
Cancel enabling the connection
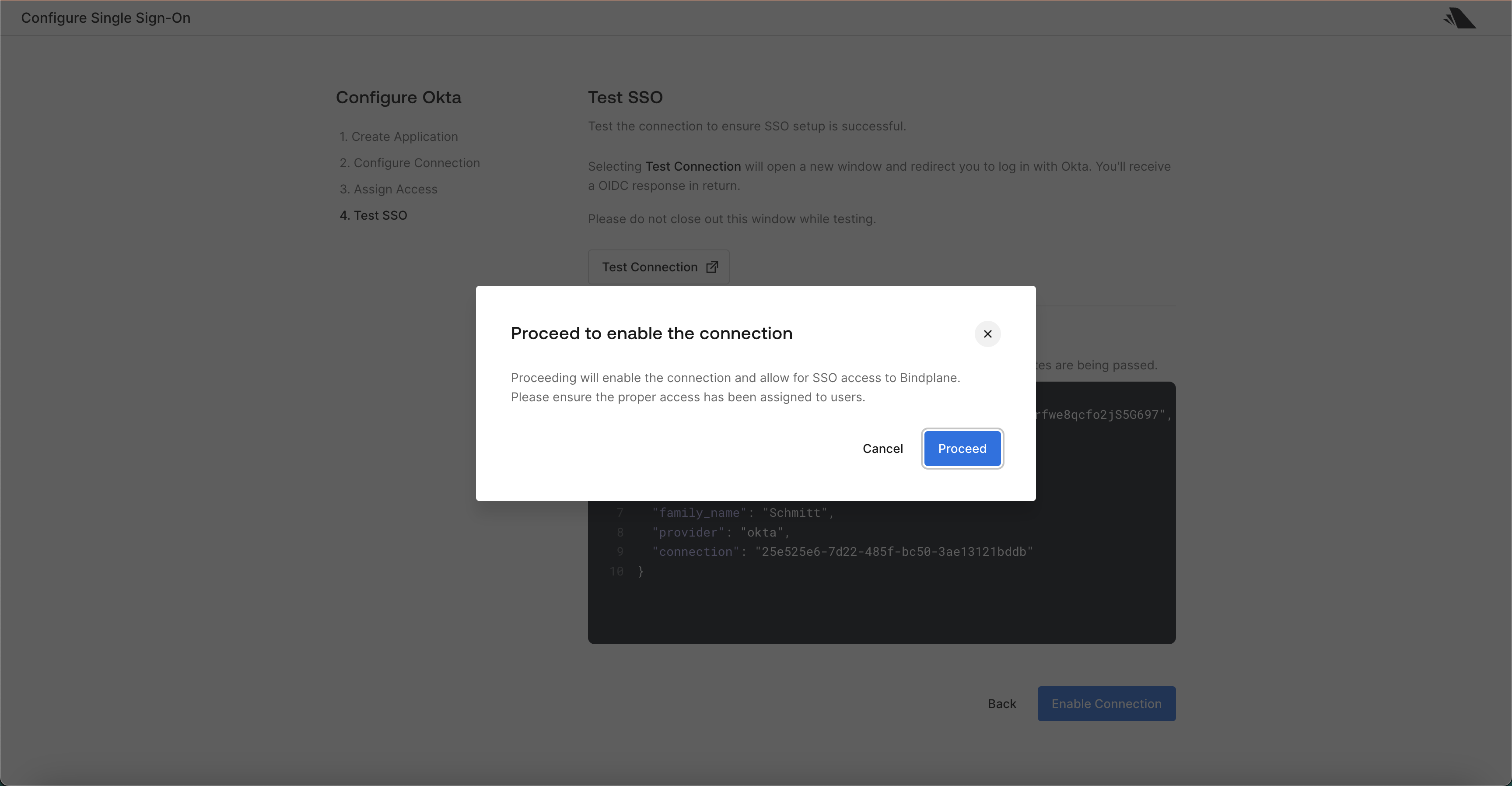[882, 448]
